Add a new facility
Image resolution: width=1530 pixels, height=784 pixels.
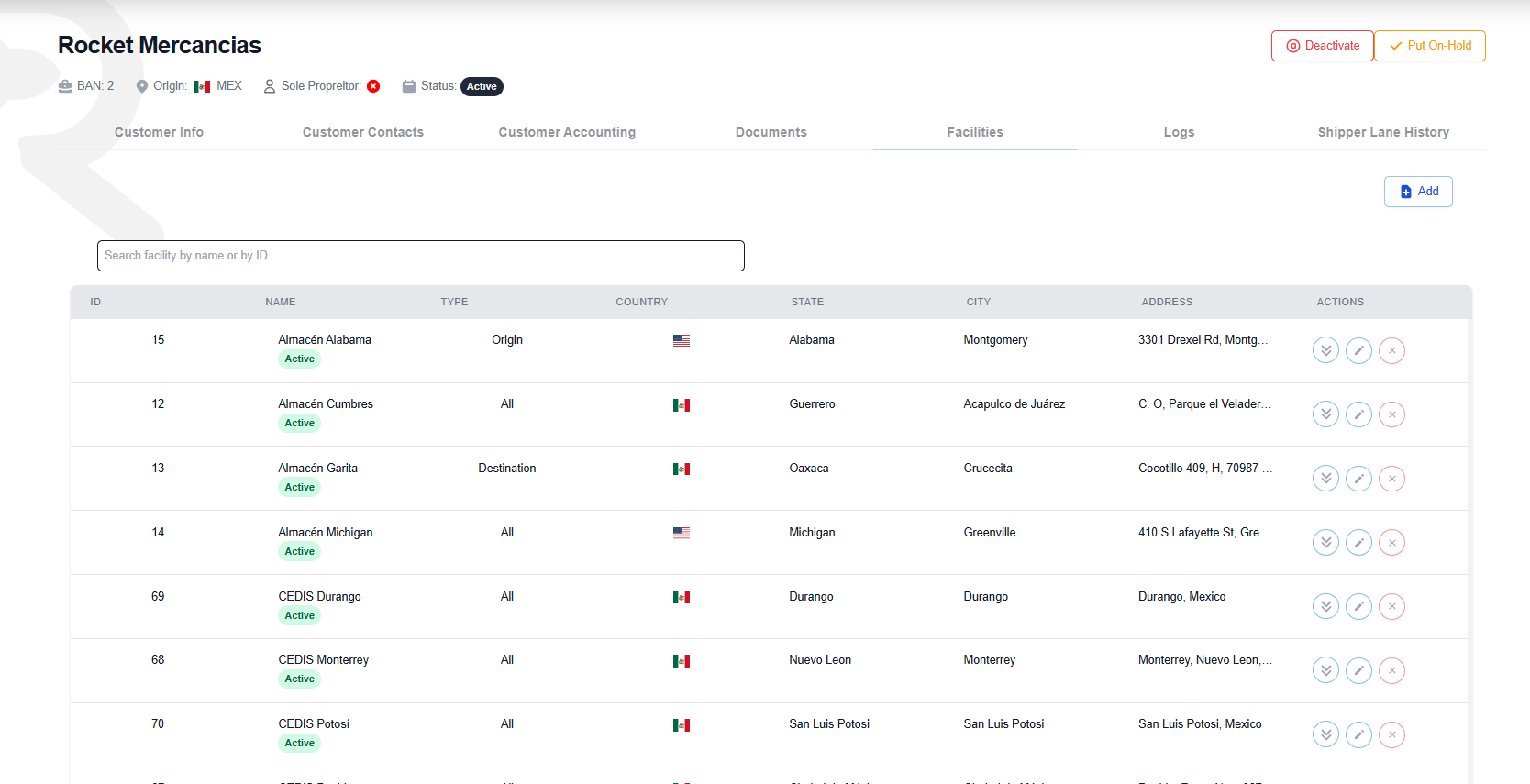[x=1418, y=192]
